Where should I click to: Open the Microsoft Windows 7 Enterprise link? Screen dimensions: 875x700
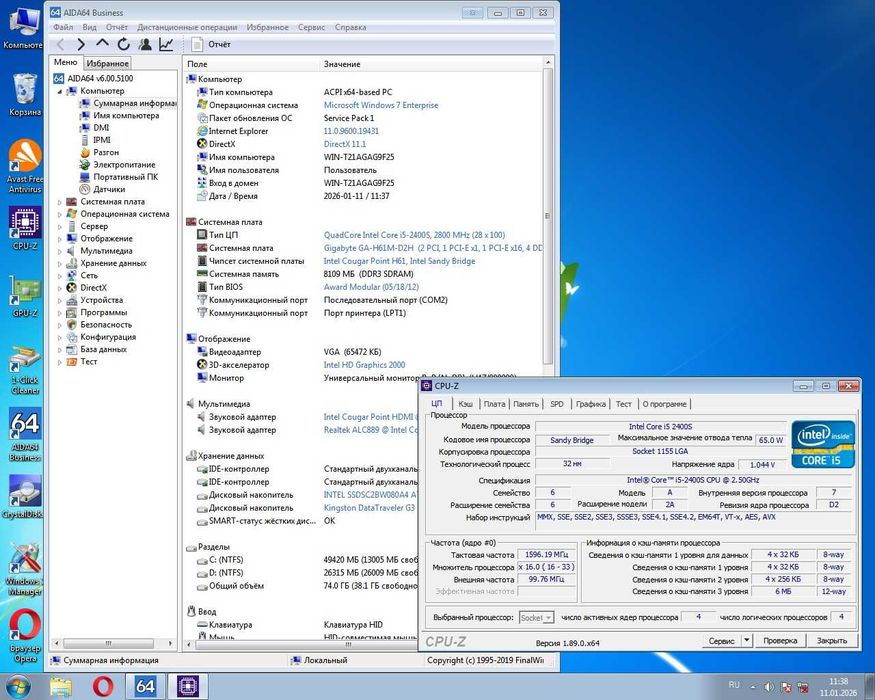(381, 105)
